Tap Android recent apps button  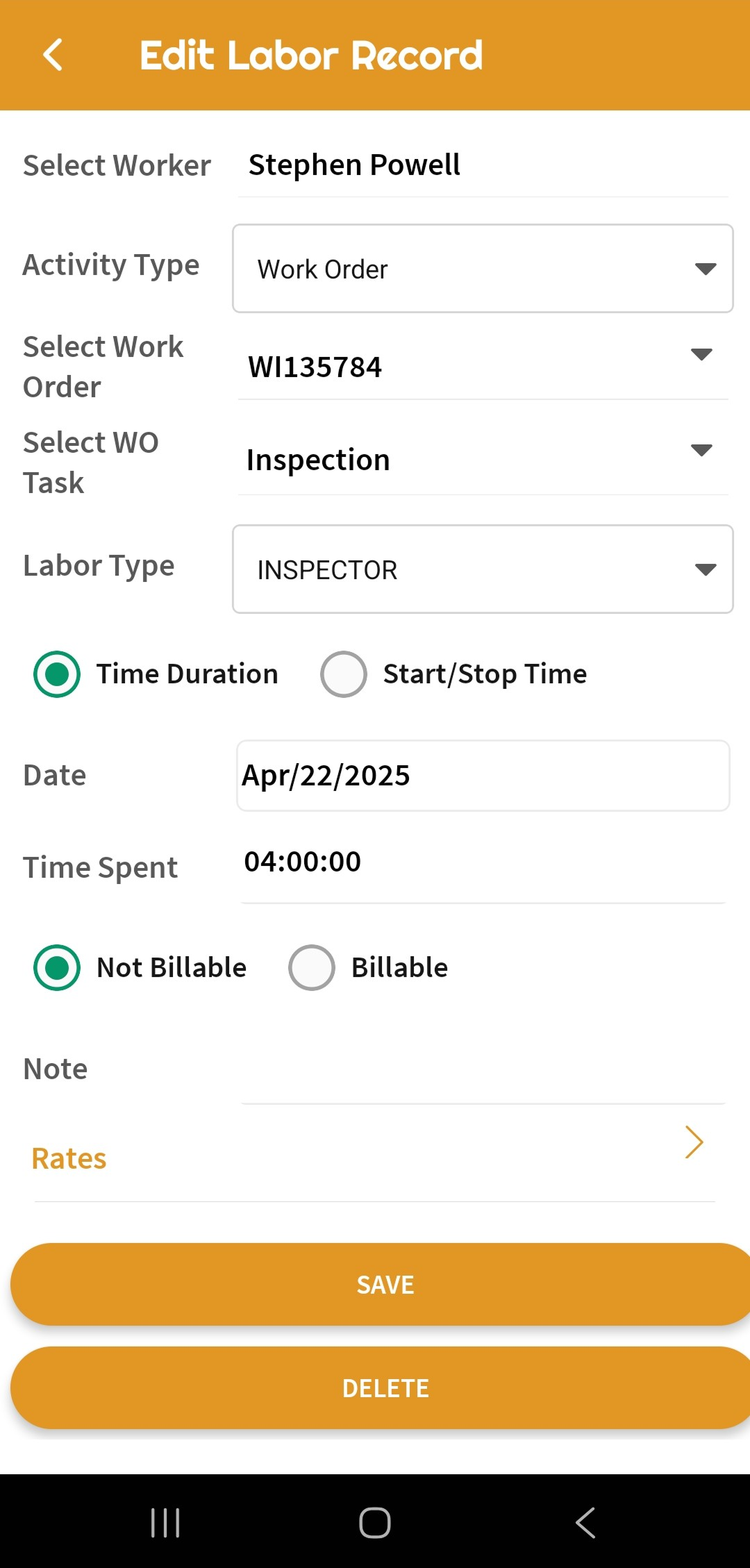coord(165,1523)
